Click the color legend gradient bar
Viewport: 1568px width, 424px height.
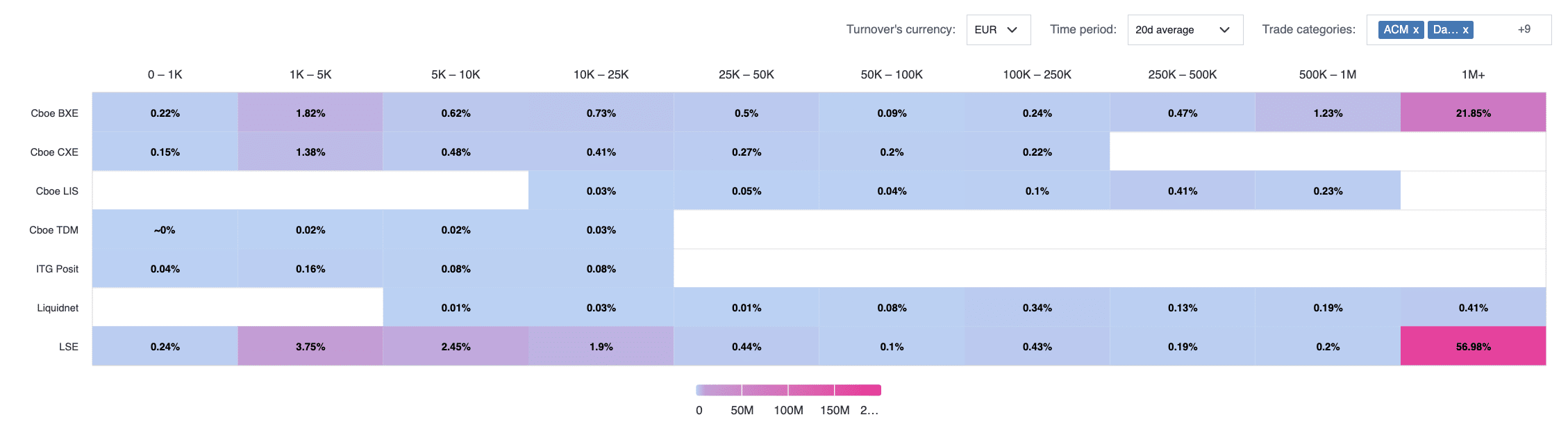[788, 390]
